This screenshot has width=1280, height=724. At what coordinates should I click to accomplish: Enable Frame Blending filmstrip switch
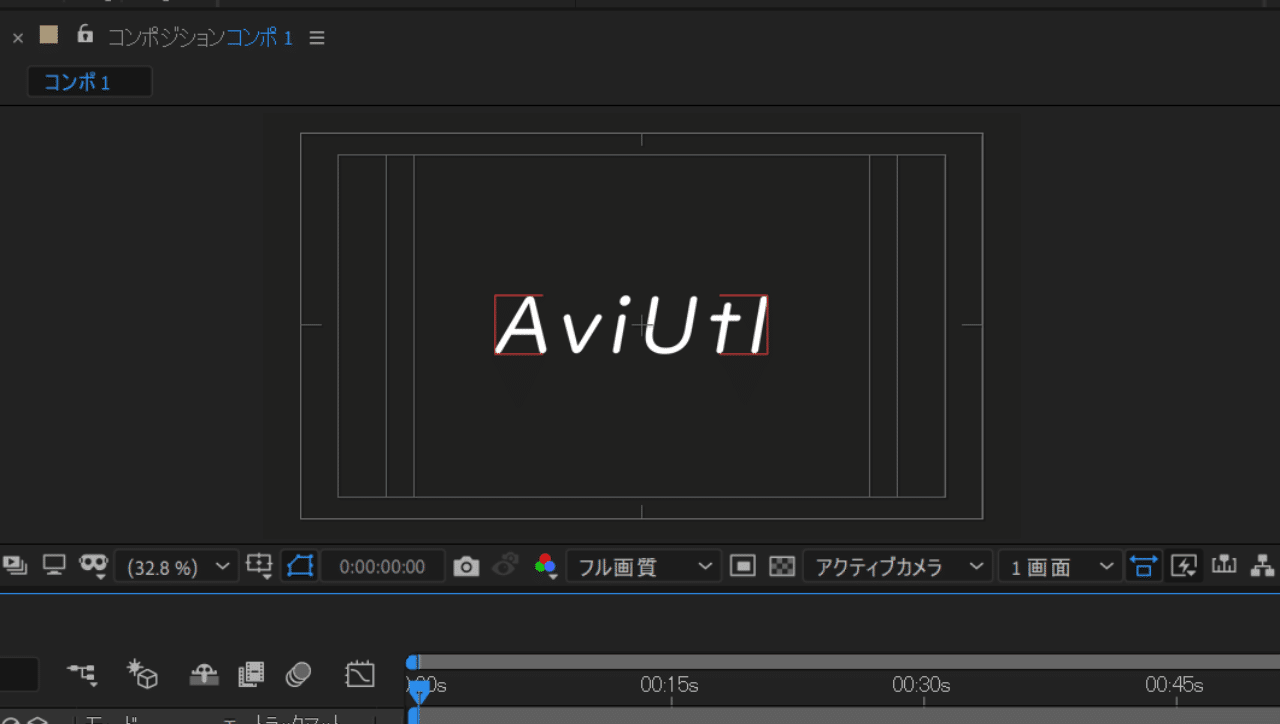point(251,675)
